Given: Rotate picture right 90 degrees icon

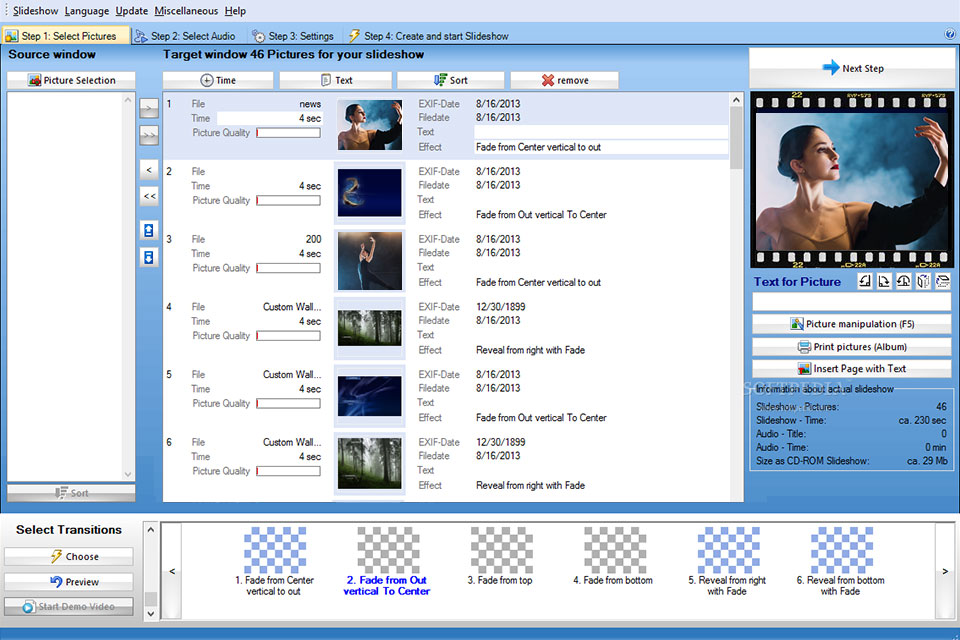Looking at the screenshot, I should click(x=884, y=281).
